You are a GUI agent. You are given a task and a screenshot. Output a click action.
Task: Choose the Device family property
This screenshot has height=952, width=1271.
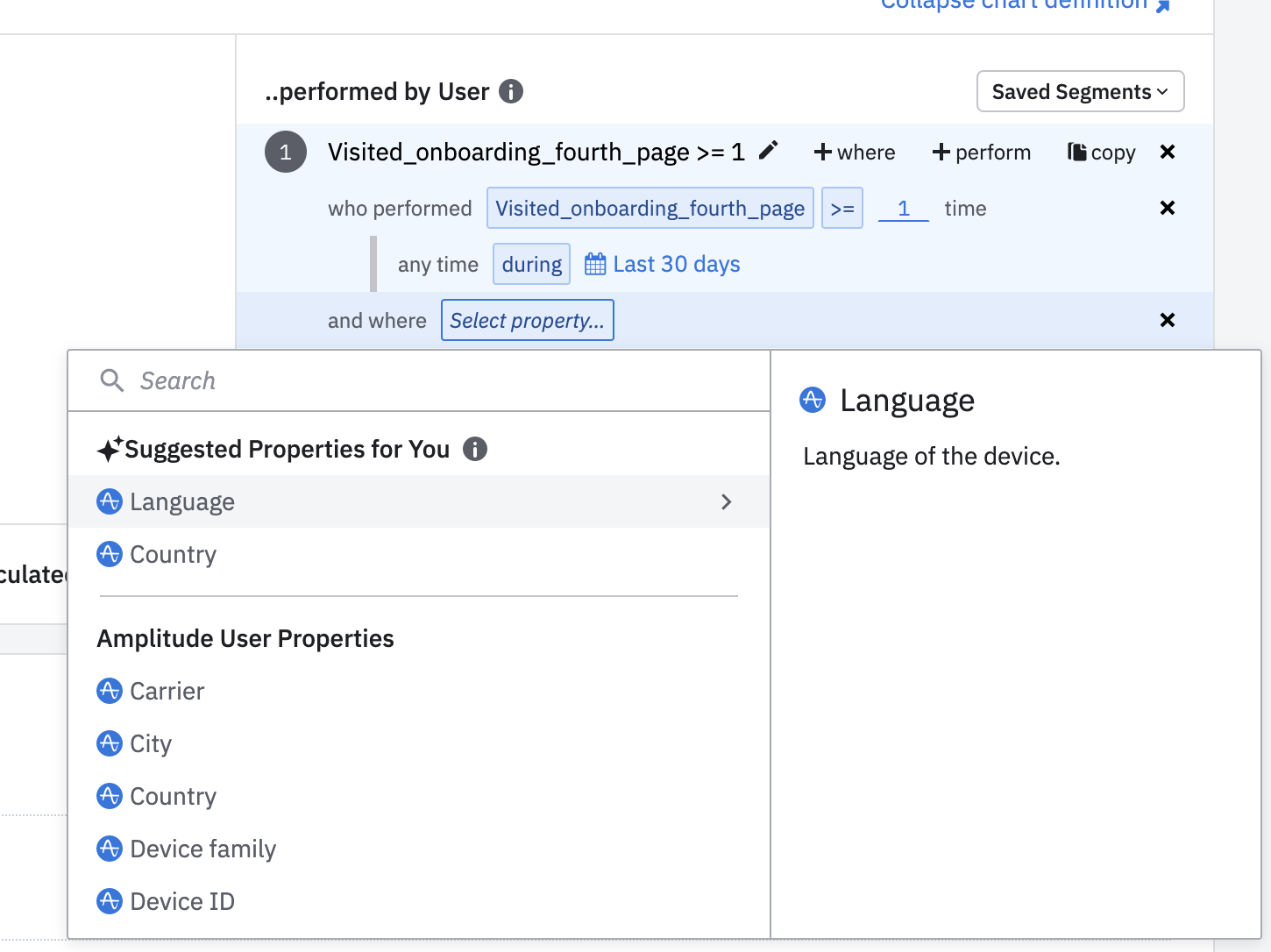[x=419, y=849]
